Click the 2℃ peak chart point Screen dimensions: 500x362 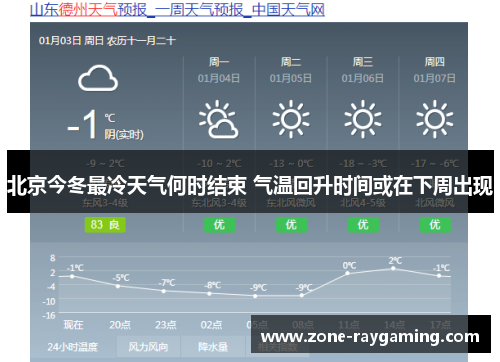(x=393, y=268)
